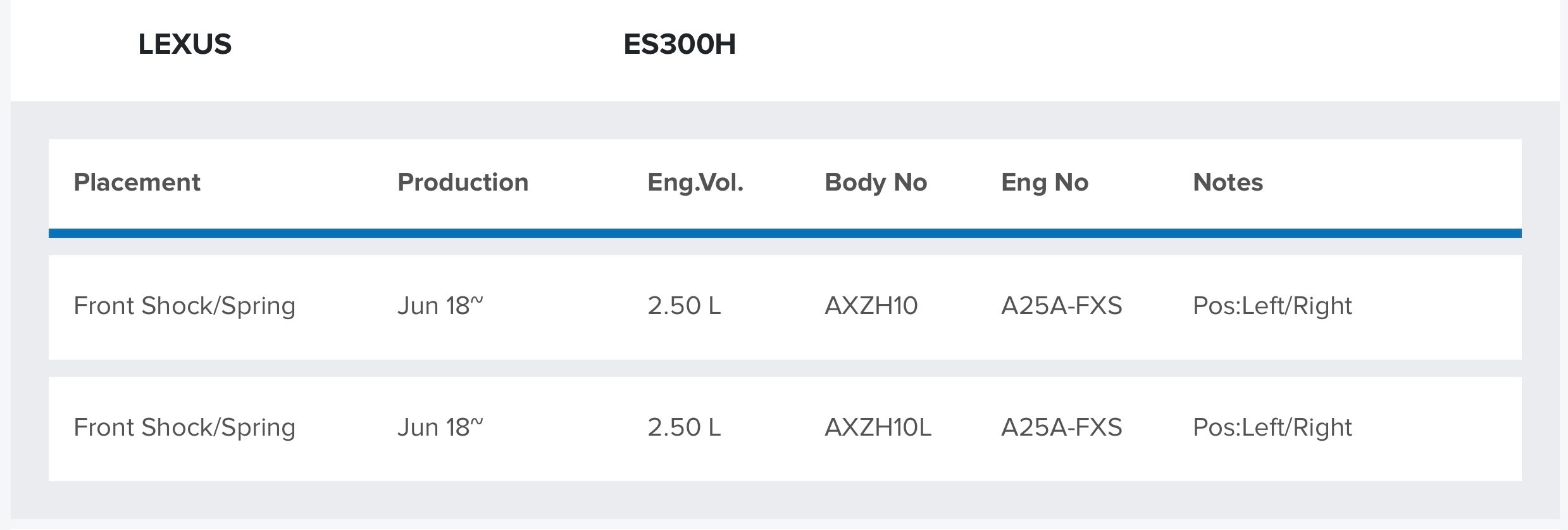1568x530 pixels.
Task: Click Pos:Left/Right note in the AXZH10L row
Action: (x=1272, y=427)
